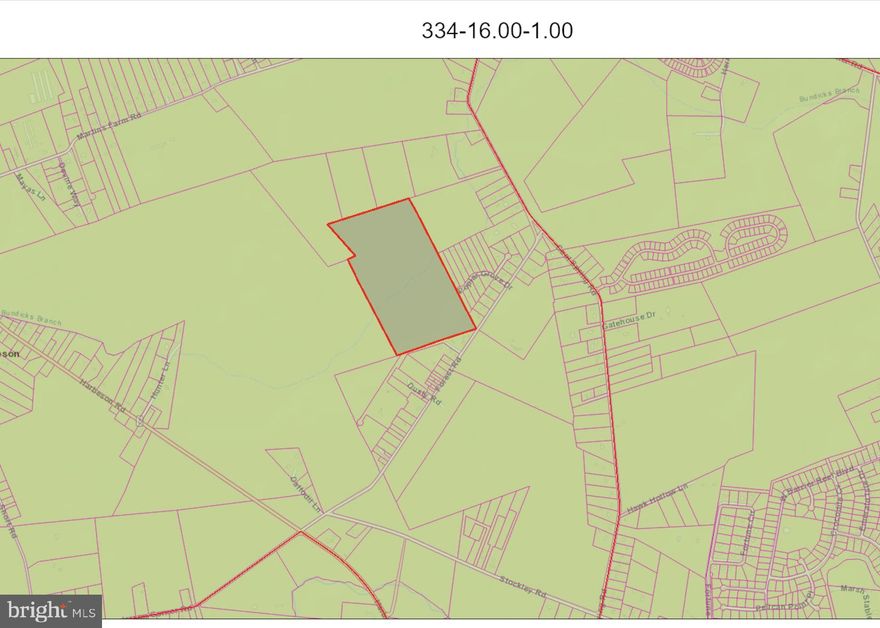Click the Mayas Ln street label
The image size is (880, 628).
tap(30, 187)
